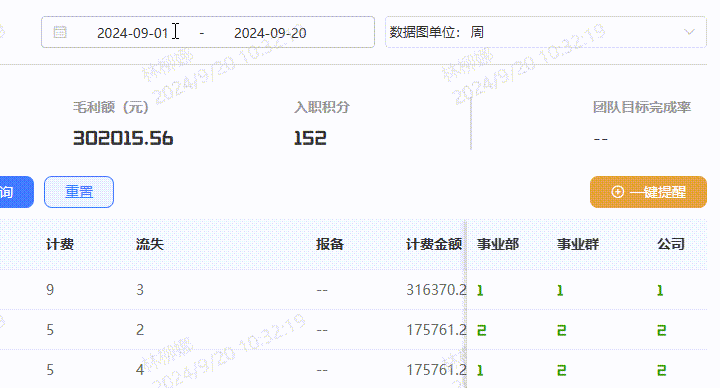
Task: Click the start date 2024-09-01
Action: point(132,33)
